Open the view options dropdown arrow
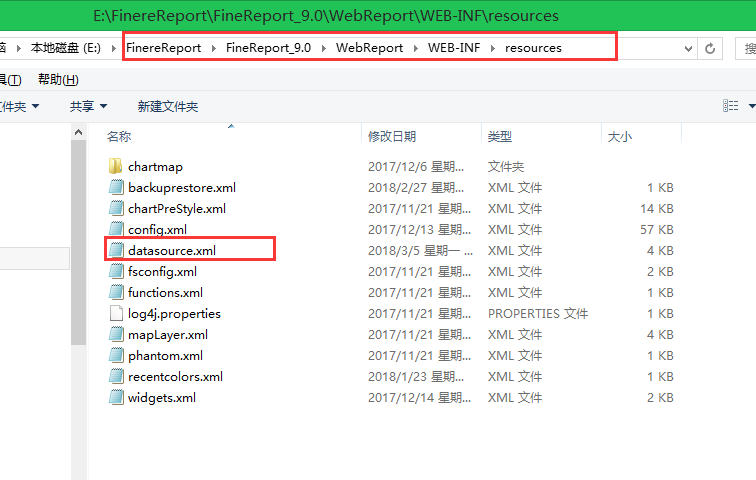 [752, 106]
